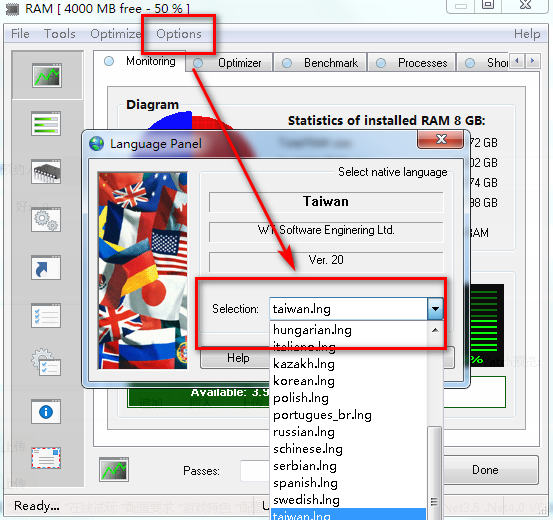
Task: Click the envelope mail sidebar icon
Action: pos(46,458)
